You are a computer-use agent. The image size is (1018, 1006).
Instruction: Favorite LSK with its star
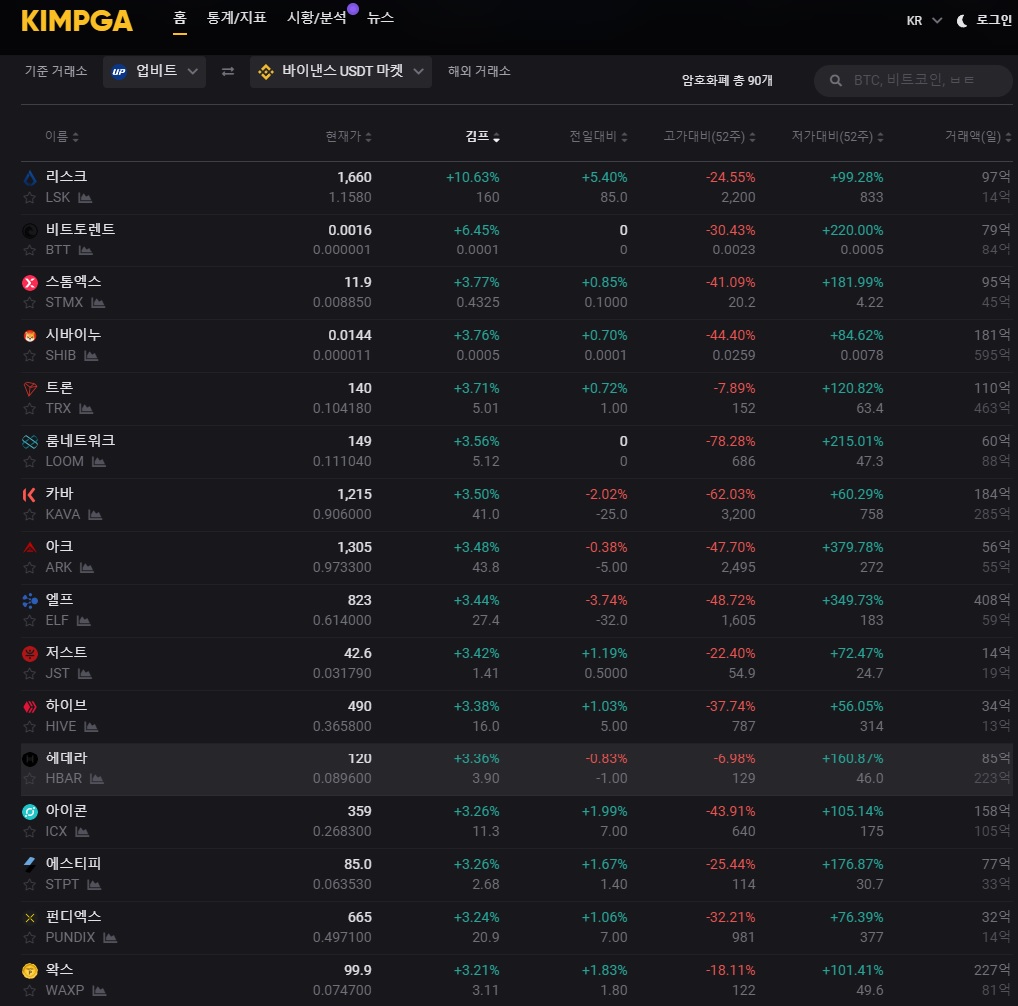pyautogui.click(x=29, y=198)
